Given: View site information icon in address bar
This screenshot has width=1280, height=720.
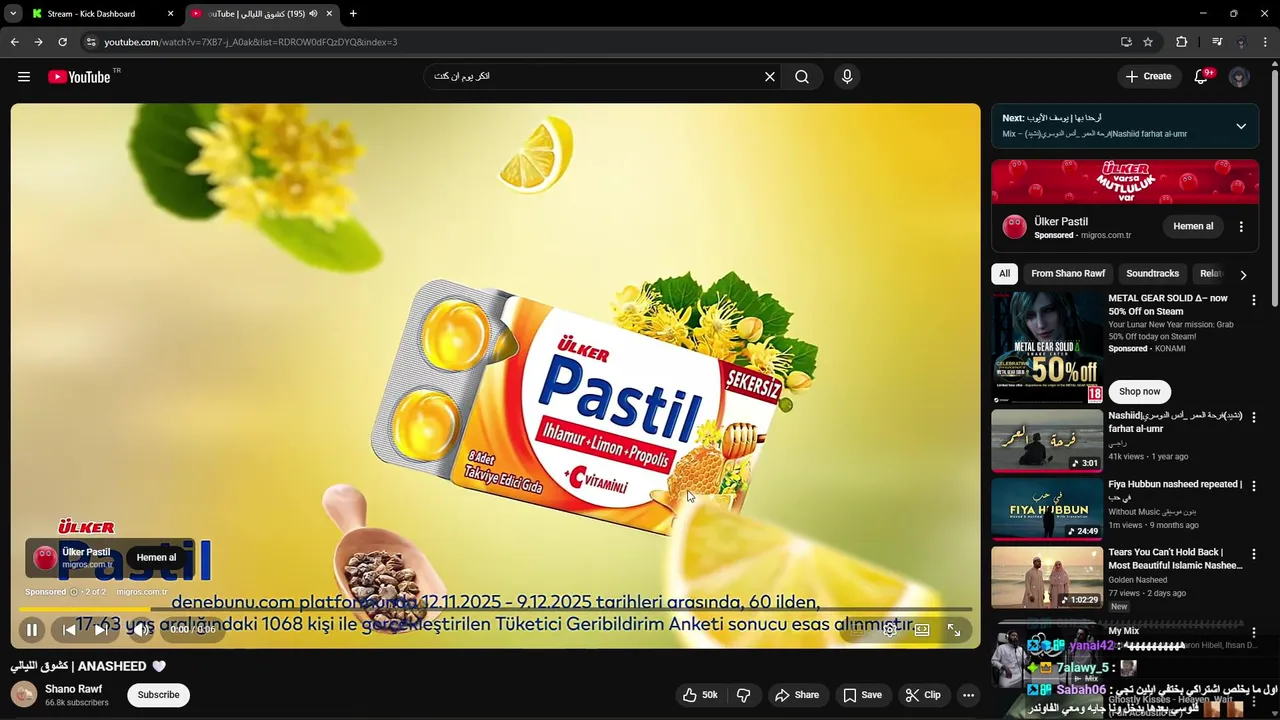Looking at the screenshot, I should click(x=91, y=42).
